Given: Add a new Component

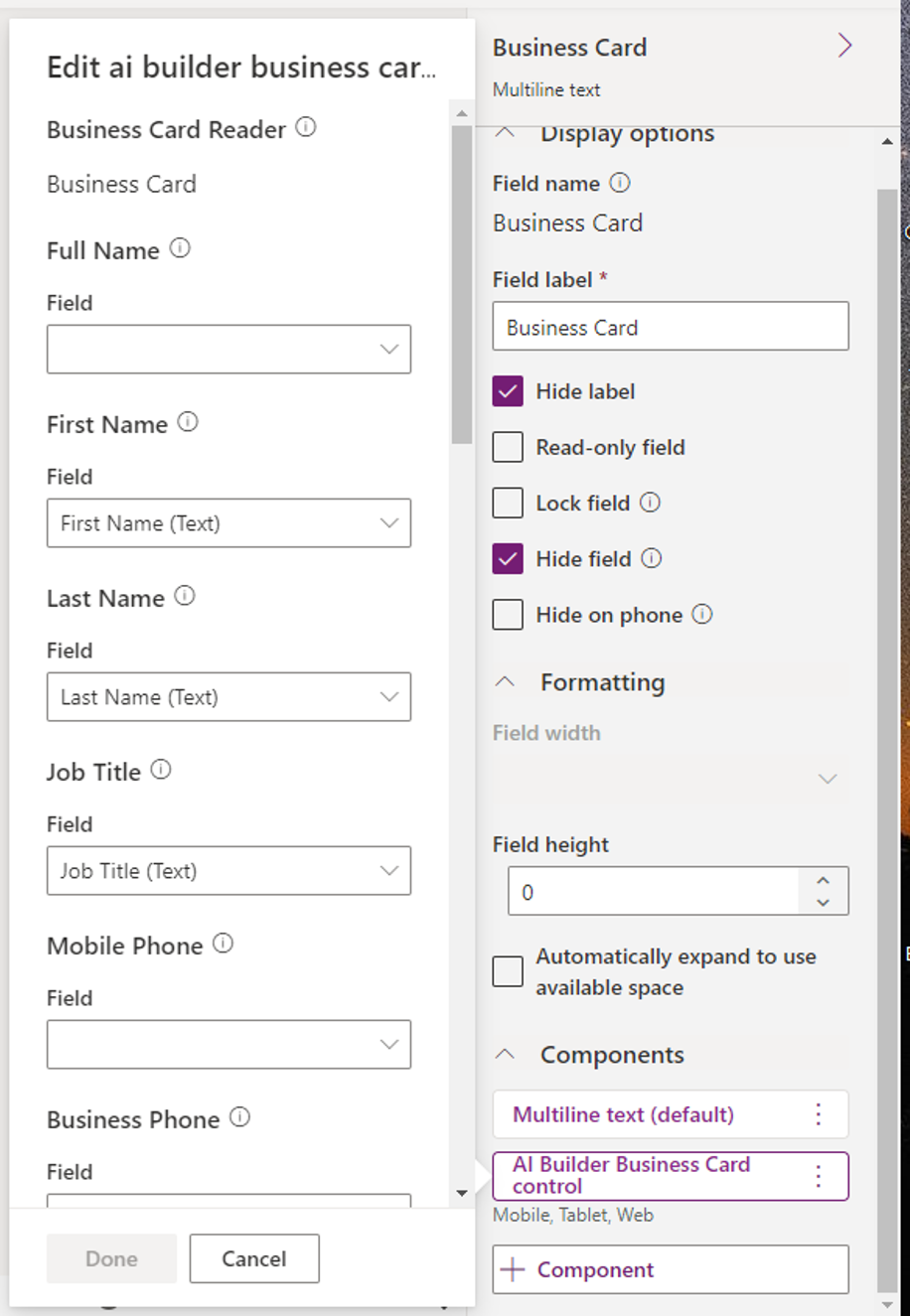Looking at the screenshot, I should 670,1269.
